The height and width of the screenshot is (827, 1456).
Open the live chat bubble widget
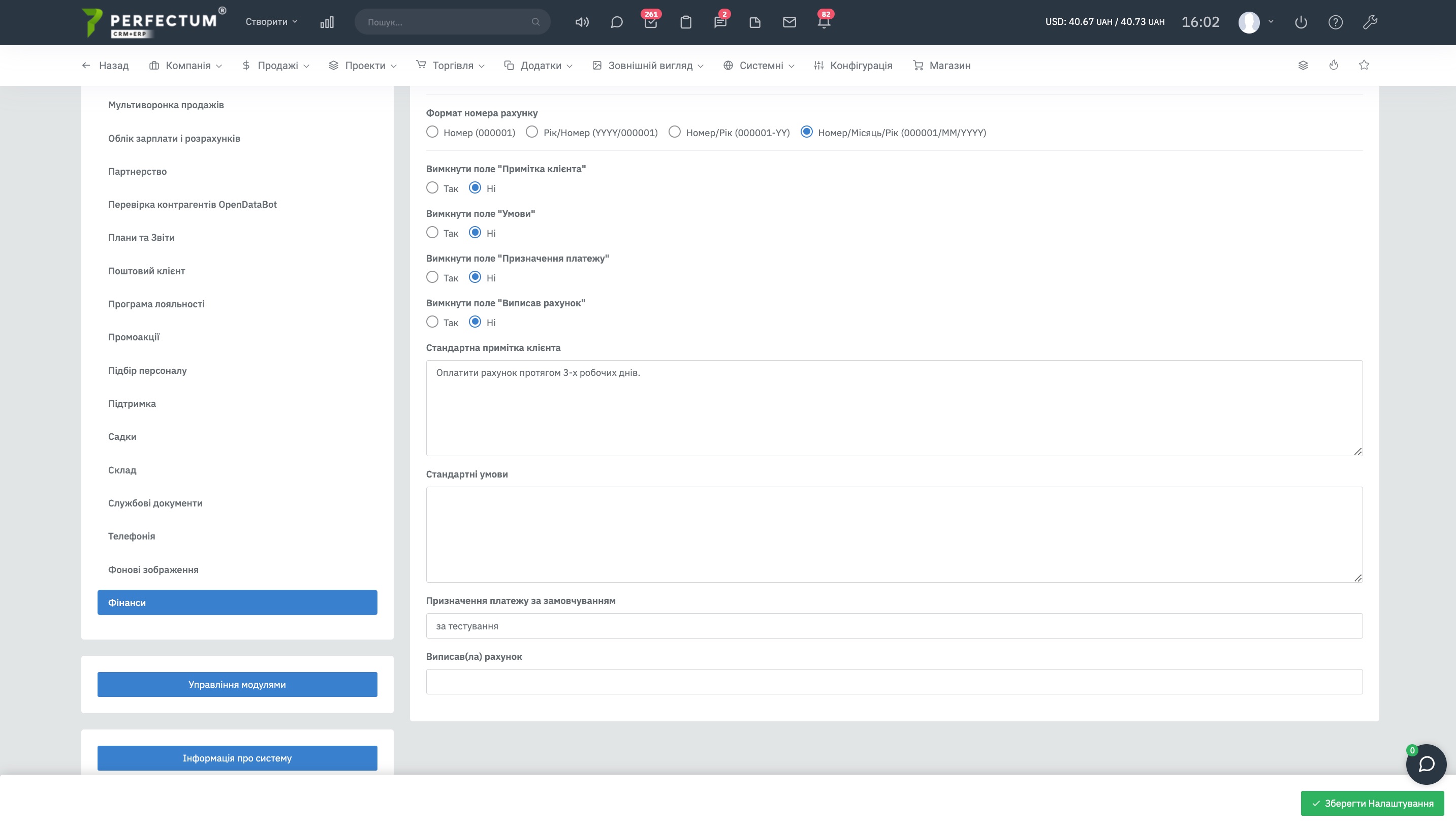click(1426, 764)
